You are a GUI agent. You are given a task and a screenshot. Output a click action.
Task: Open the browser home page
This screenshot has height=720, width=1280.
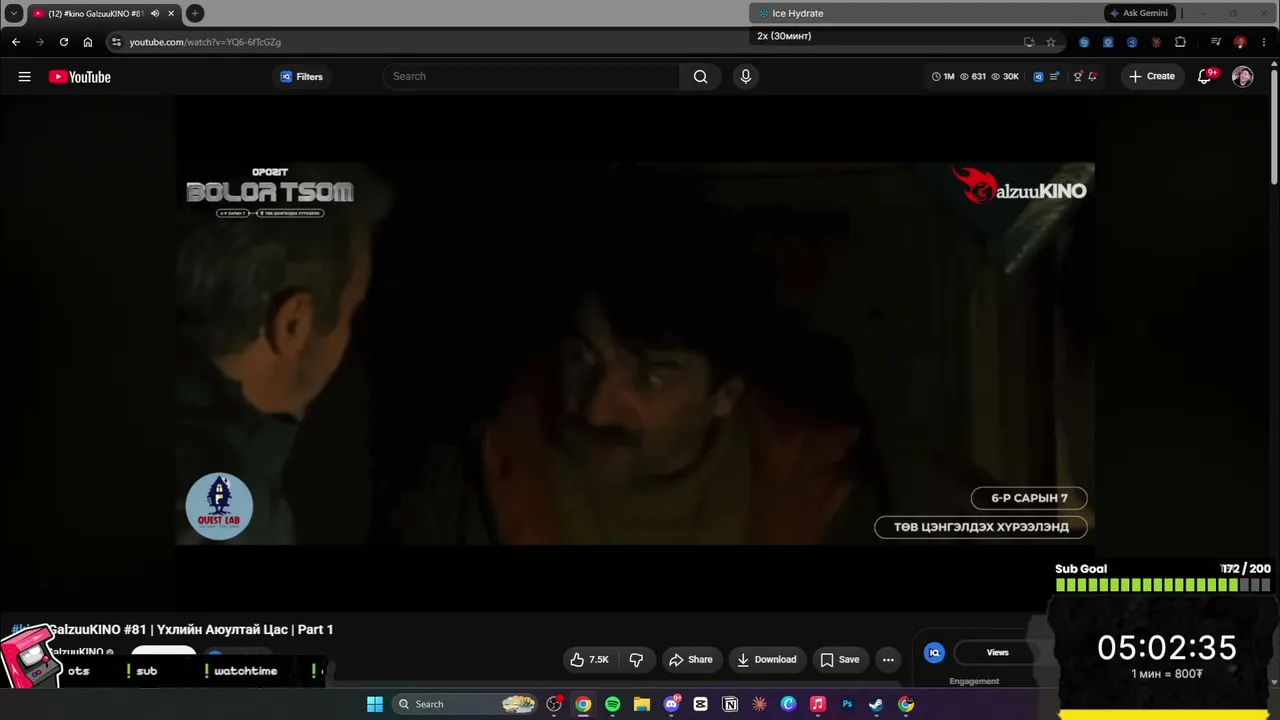[x=88, y=42]
